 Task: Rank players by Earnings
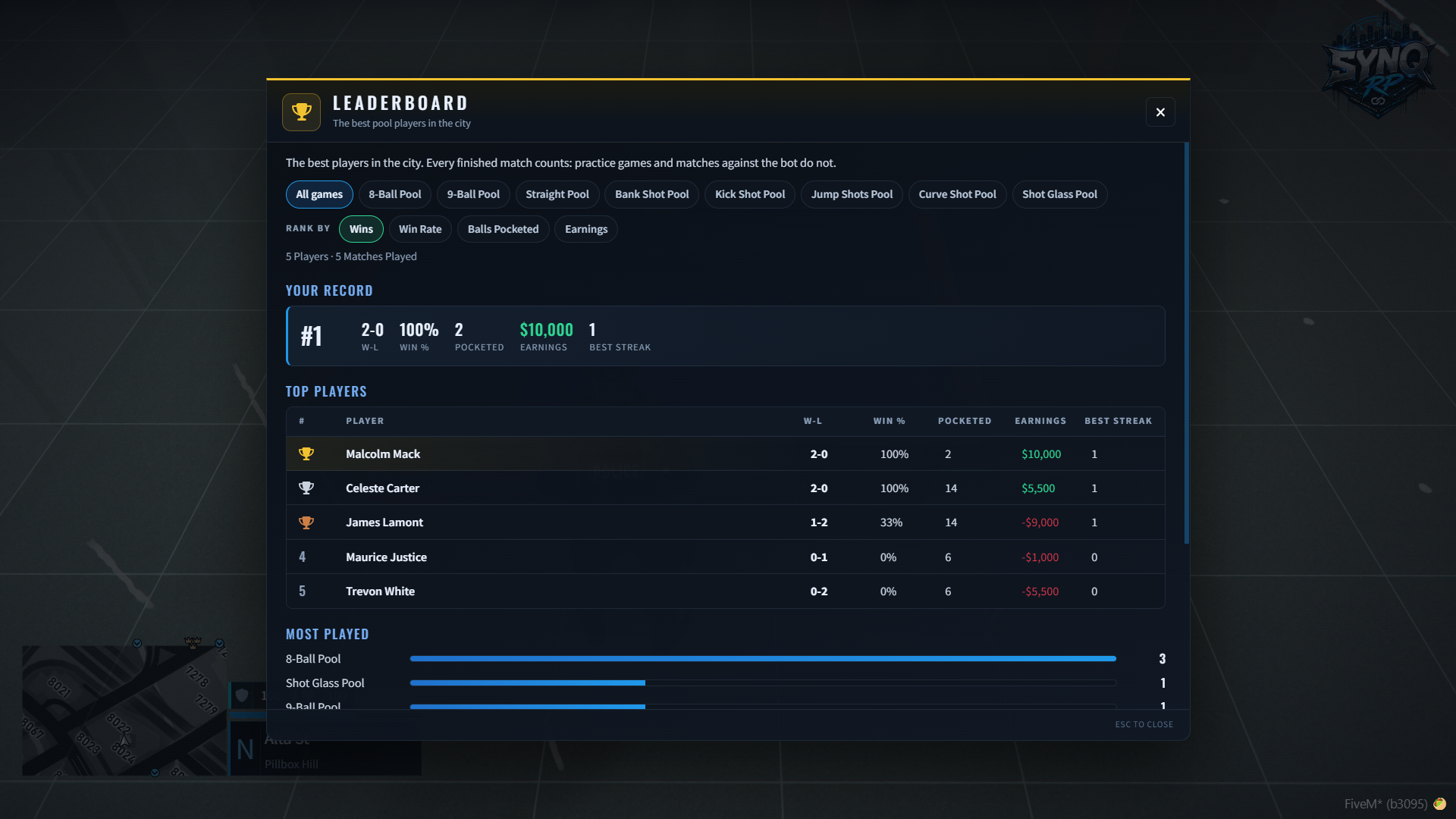(x=586, y=229)
